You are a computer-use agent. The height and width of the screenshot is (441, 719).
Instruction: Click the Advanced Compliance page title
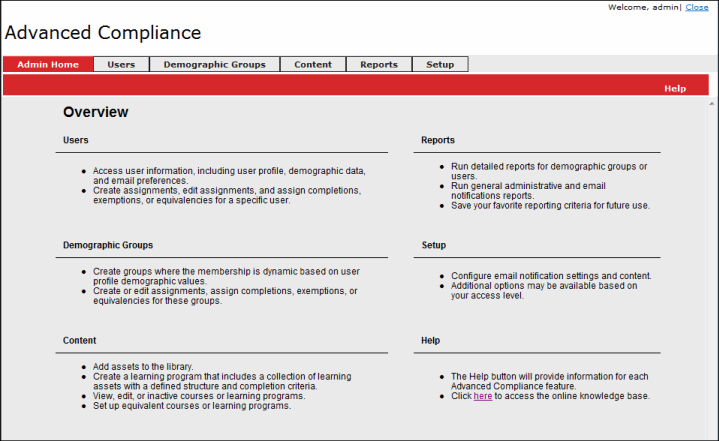[103, 33]
